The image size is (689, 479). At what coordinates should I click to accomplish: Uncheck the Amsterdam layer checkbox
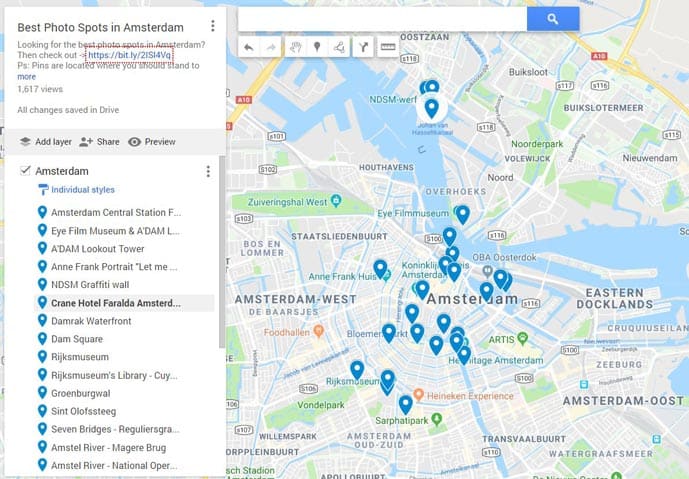pyautogui.click(x=25, y=171)
